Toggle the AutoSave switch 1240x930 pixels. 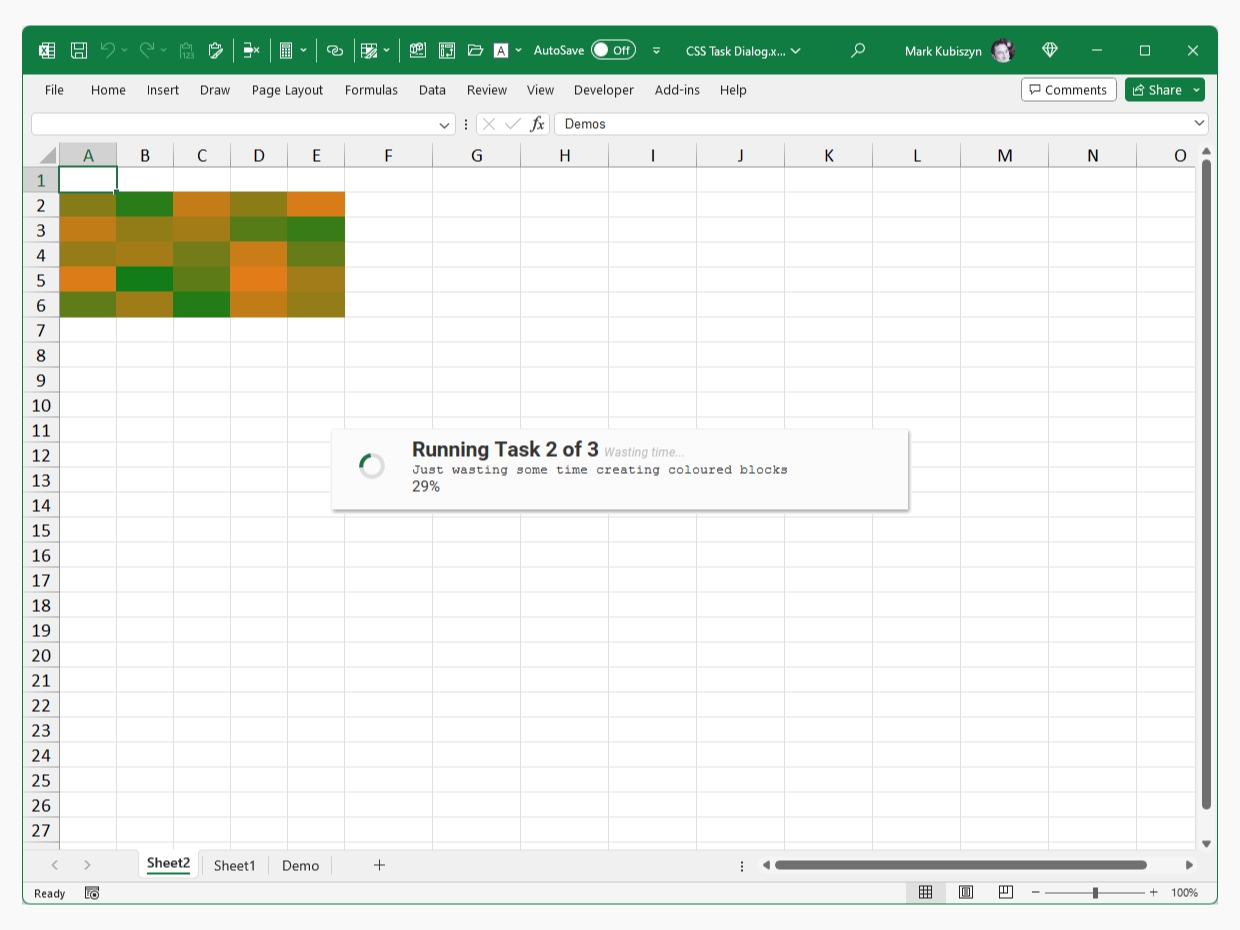tap(612, 50)
